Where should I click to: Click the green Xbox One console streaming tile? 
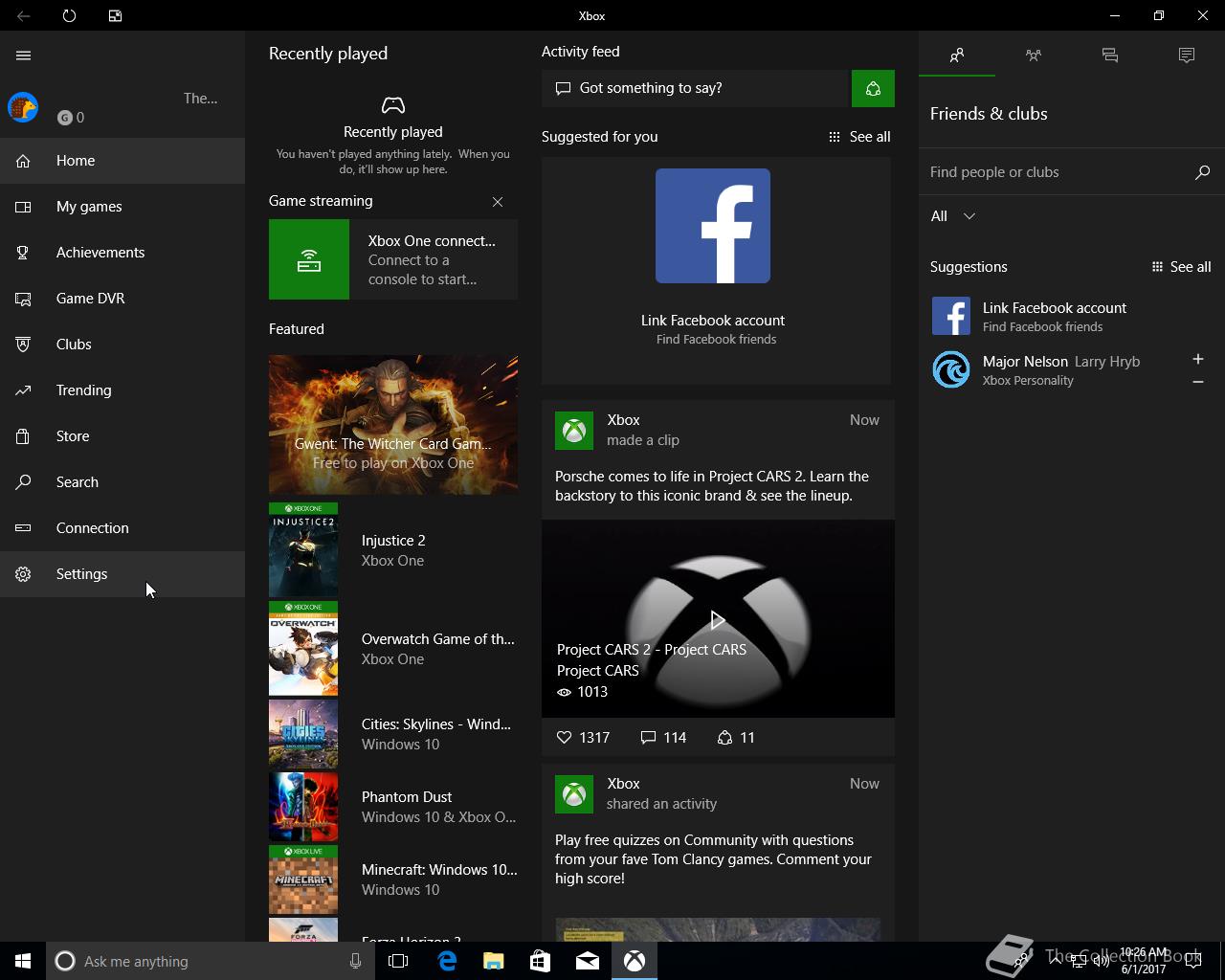309,259
